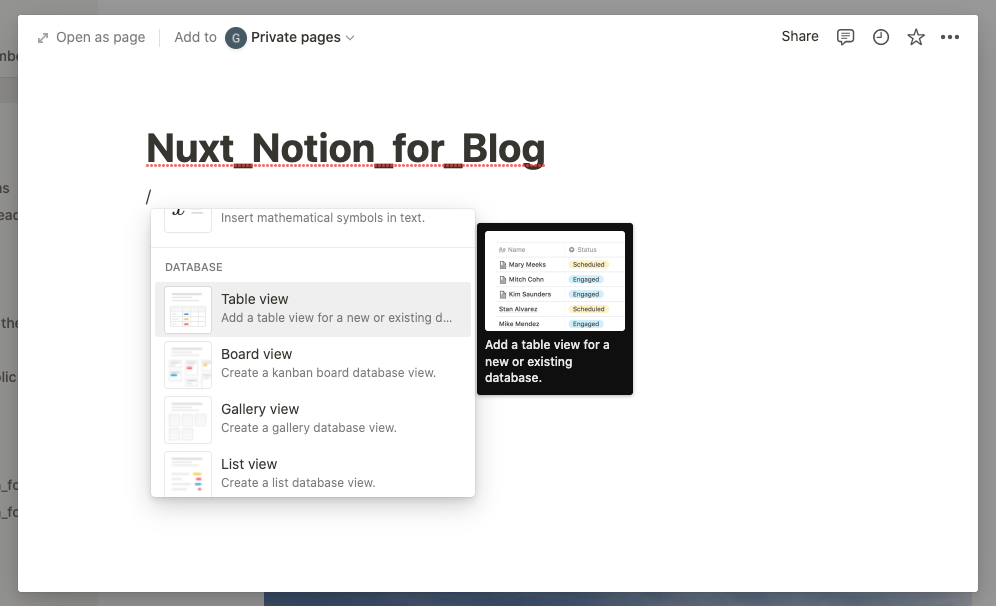Click 'Create a kanban board database view.' description
996x606 pixels.
tap(328, 373)
